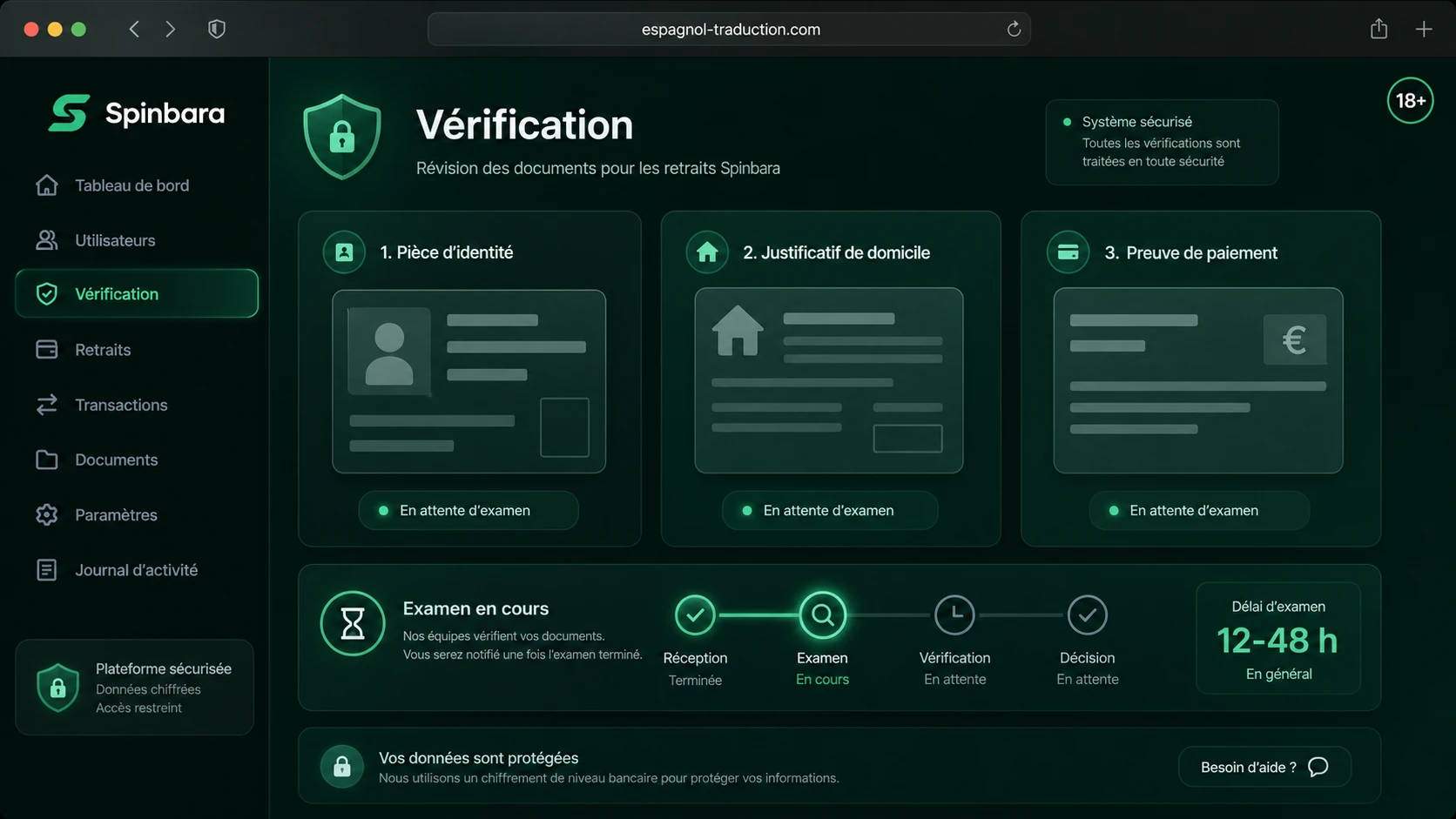Image resolution: width=1456 pixels, height=819 pixels.
Task: Click the hourglass Examen en cours icon
Action: tap(353, 623)
